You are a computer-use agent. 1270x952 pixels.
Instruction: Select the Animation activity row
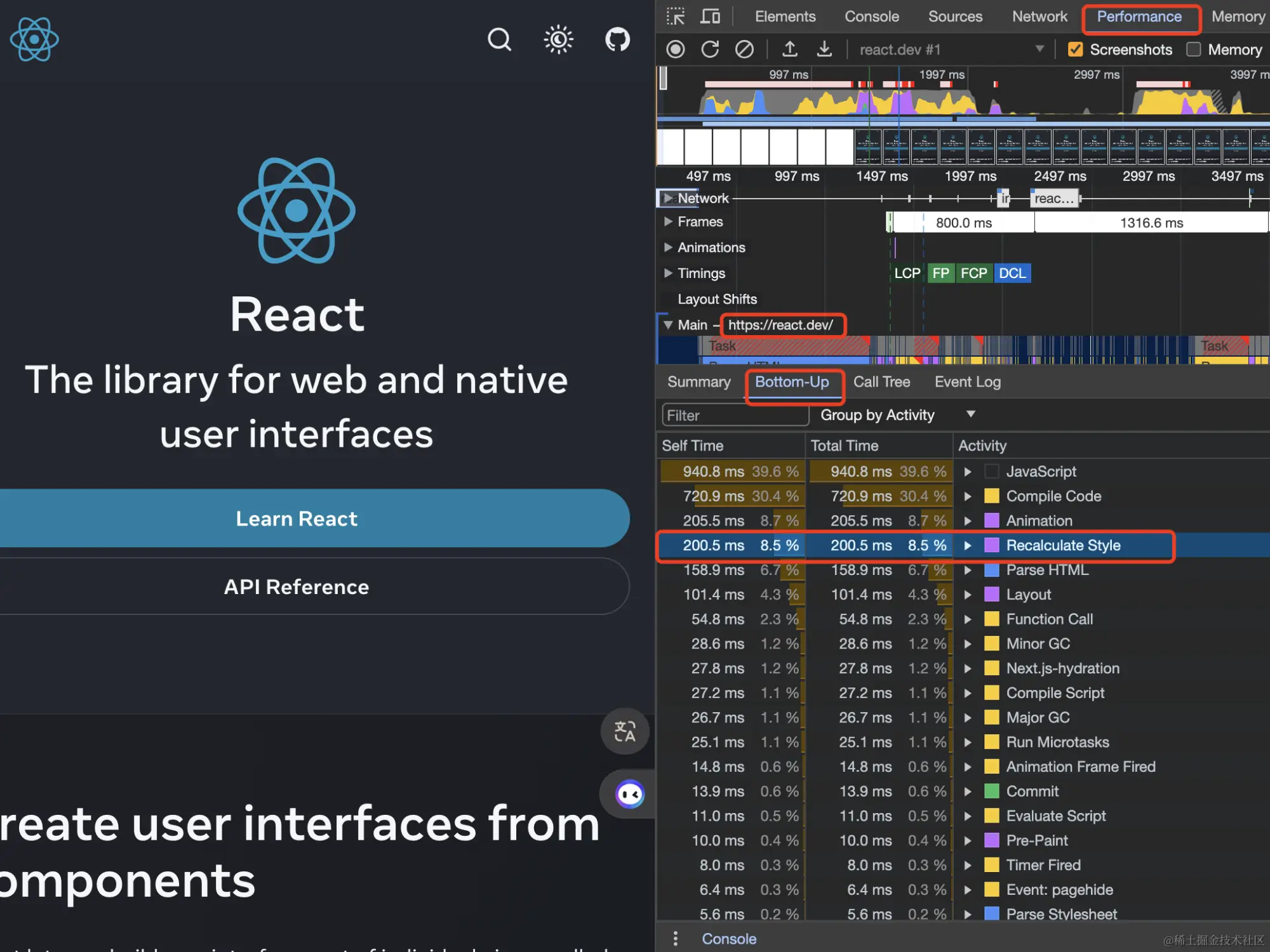[x=963, y=520]
